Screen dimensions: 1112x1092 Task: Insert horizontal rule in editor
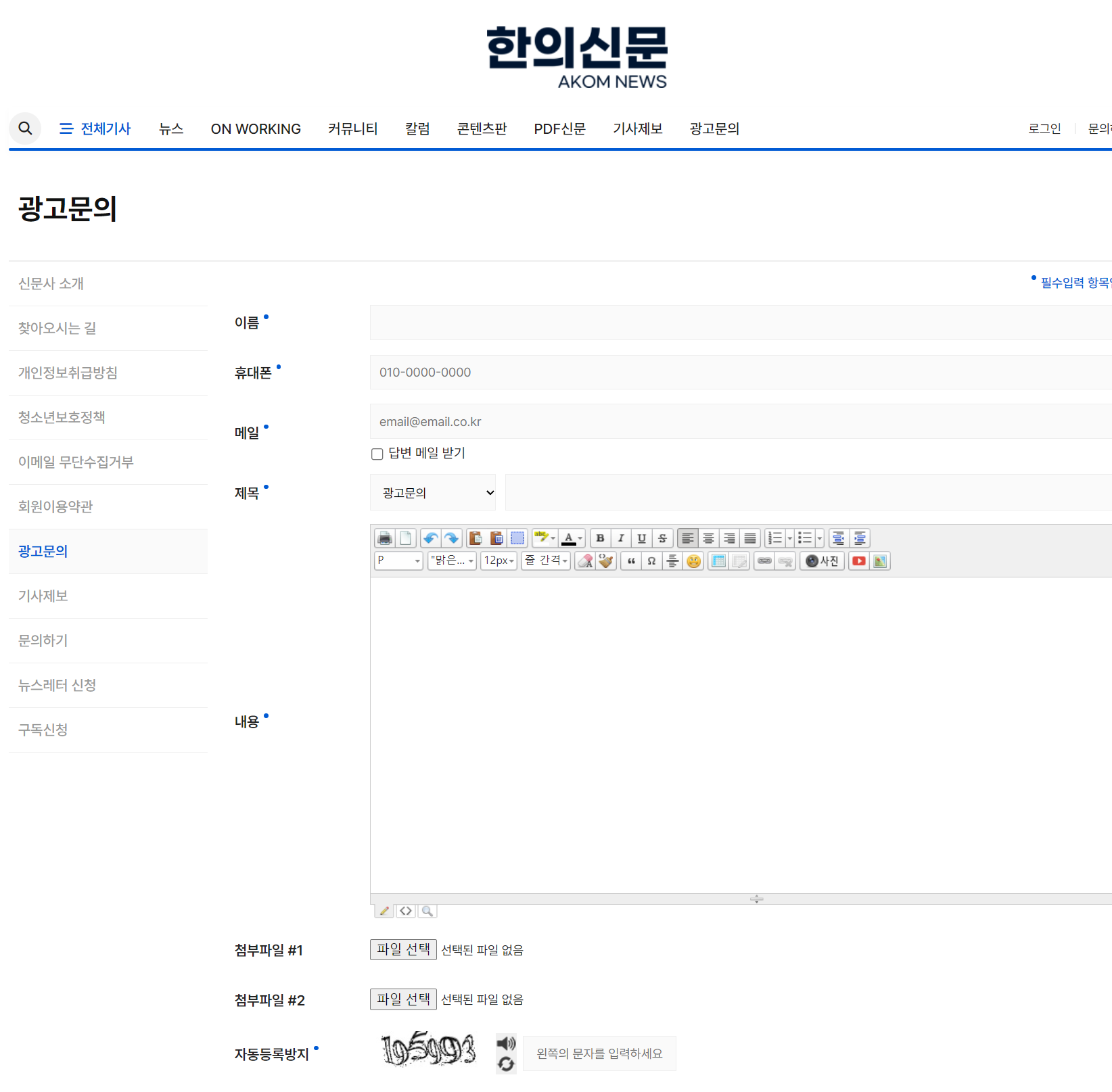coord(673,561)
